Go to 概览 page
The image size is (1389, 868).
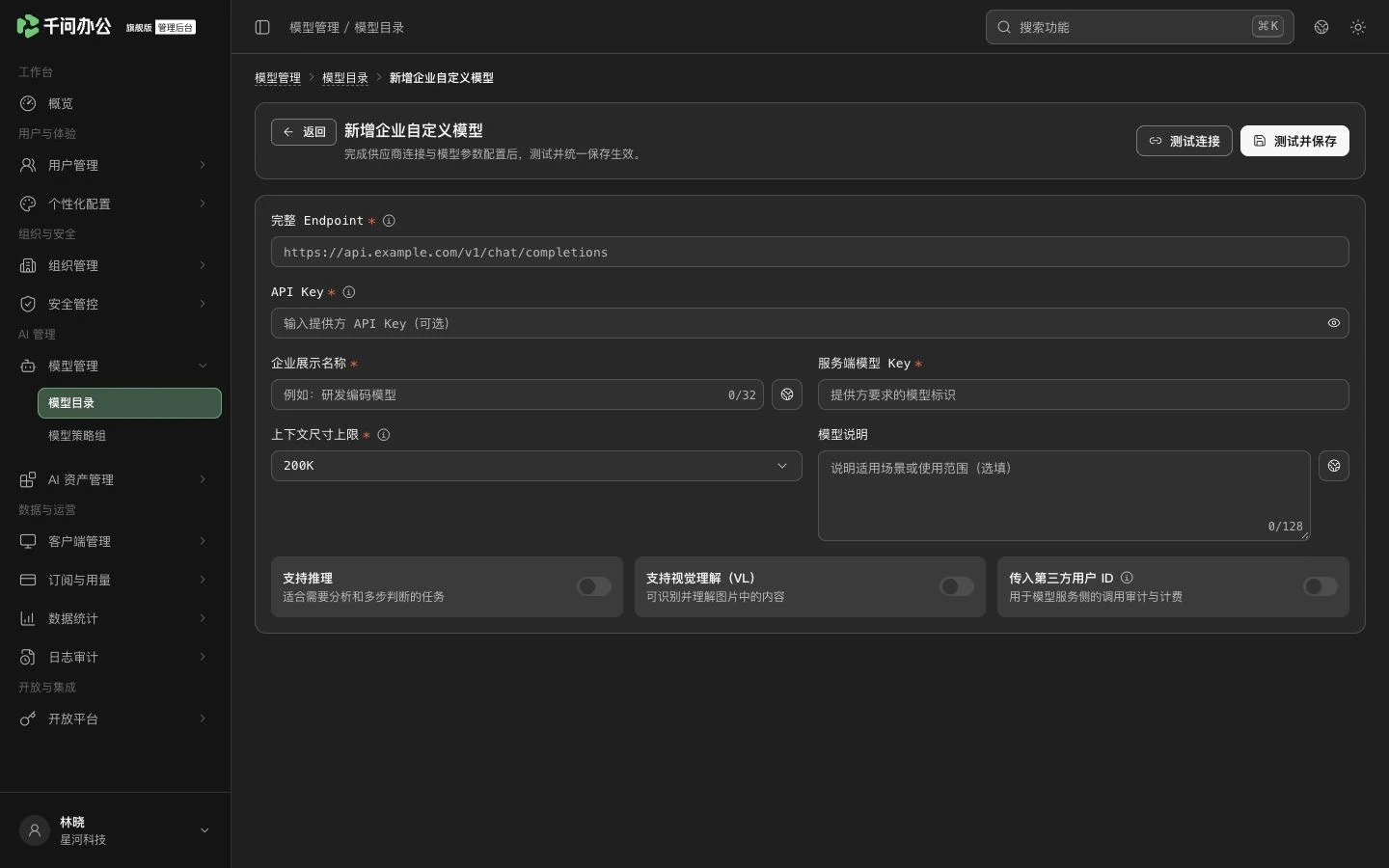coord(116,103)
